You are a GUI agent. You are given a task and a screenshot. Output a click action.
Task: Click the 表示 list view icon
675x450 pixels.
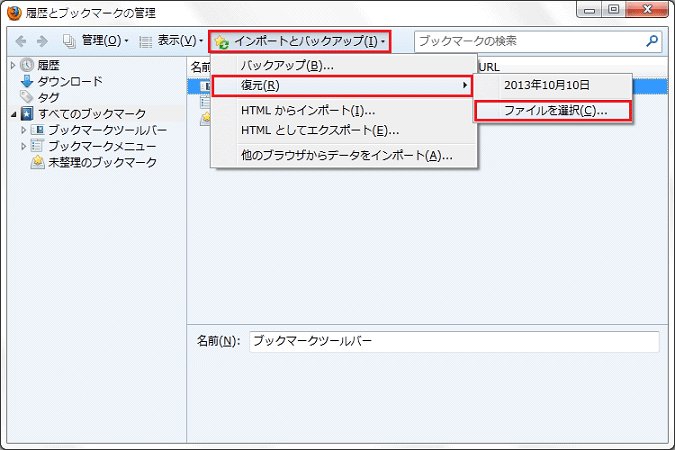[146, 41]
